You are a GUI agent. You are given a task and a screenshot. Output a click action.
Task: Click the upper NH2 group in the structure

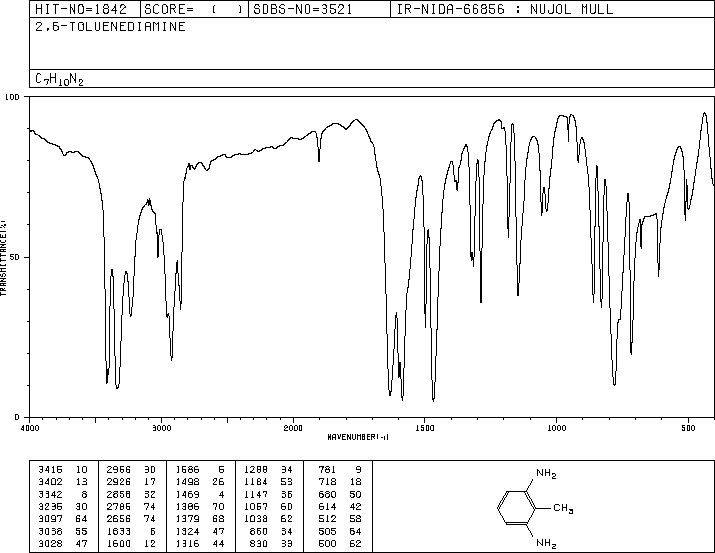point(546,474)
